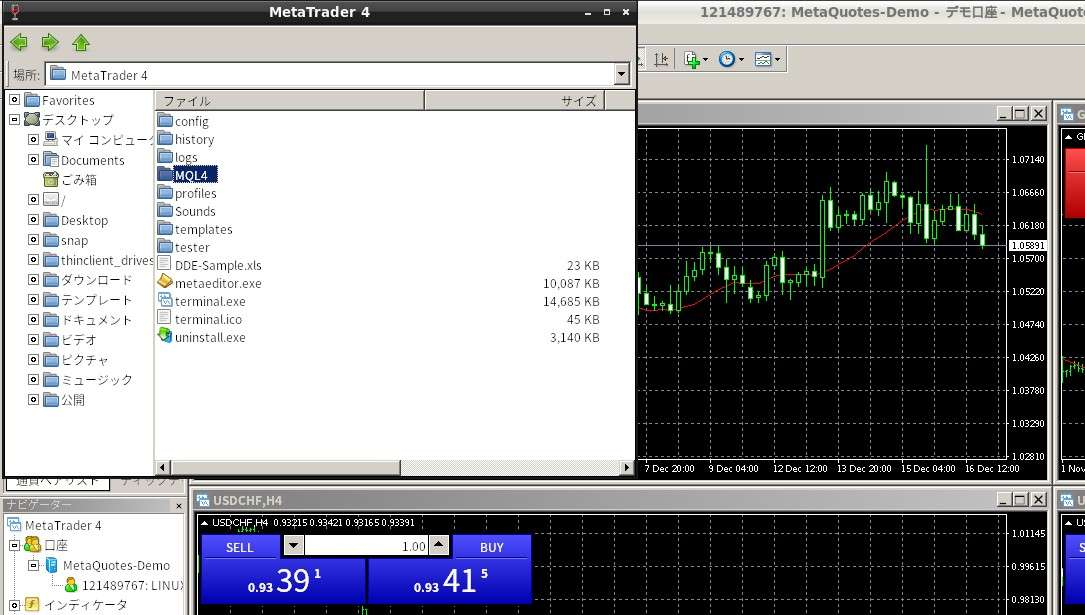The width and height of the screenshot is (1085, 615).
Task: Open the volume dropdown arrow beside SELL
Action: point(293,546)
